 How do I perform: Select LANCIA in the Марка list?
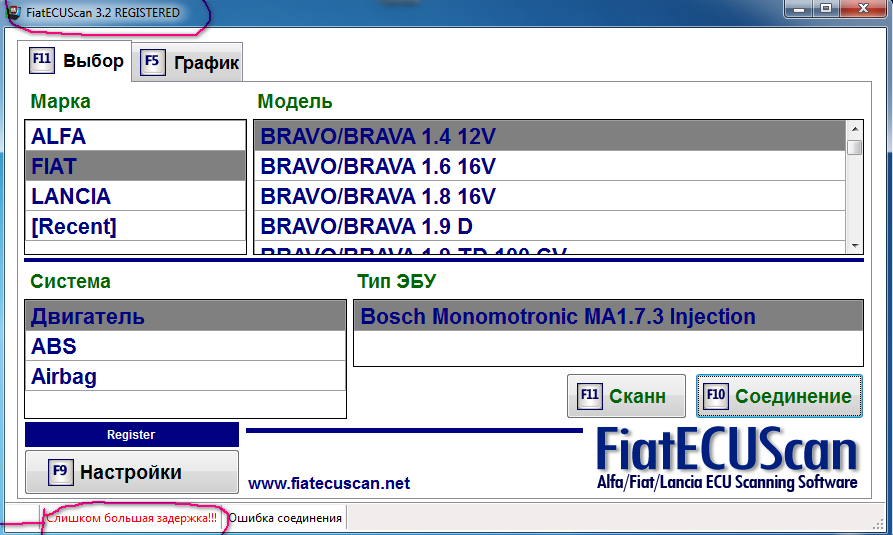[x=136, y=196]
